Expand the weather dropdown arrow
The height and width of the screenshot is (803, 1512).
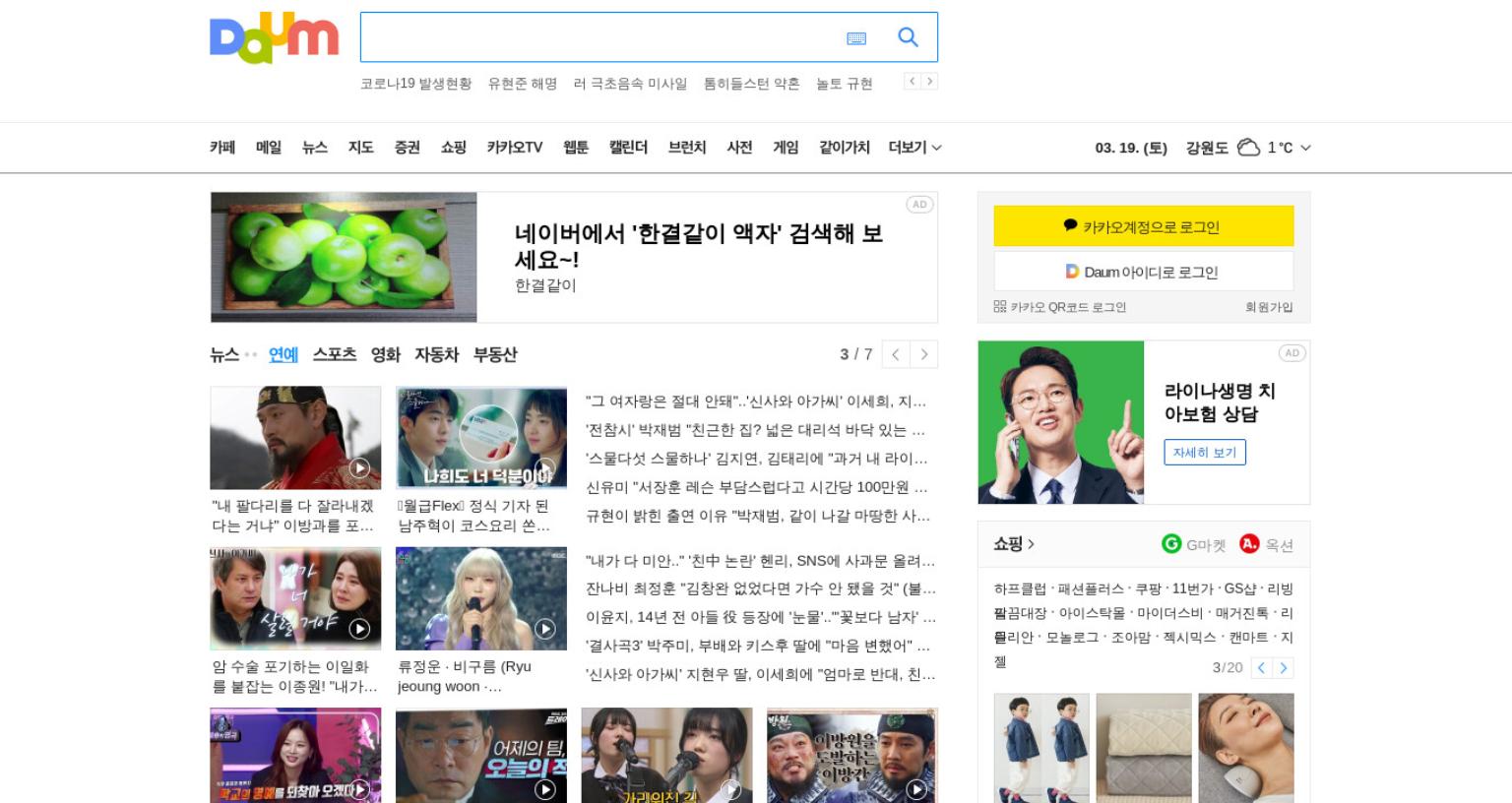[x=1306, y=148]
